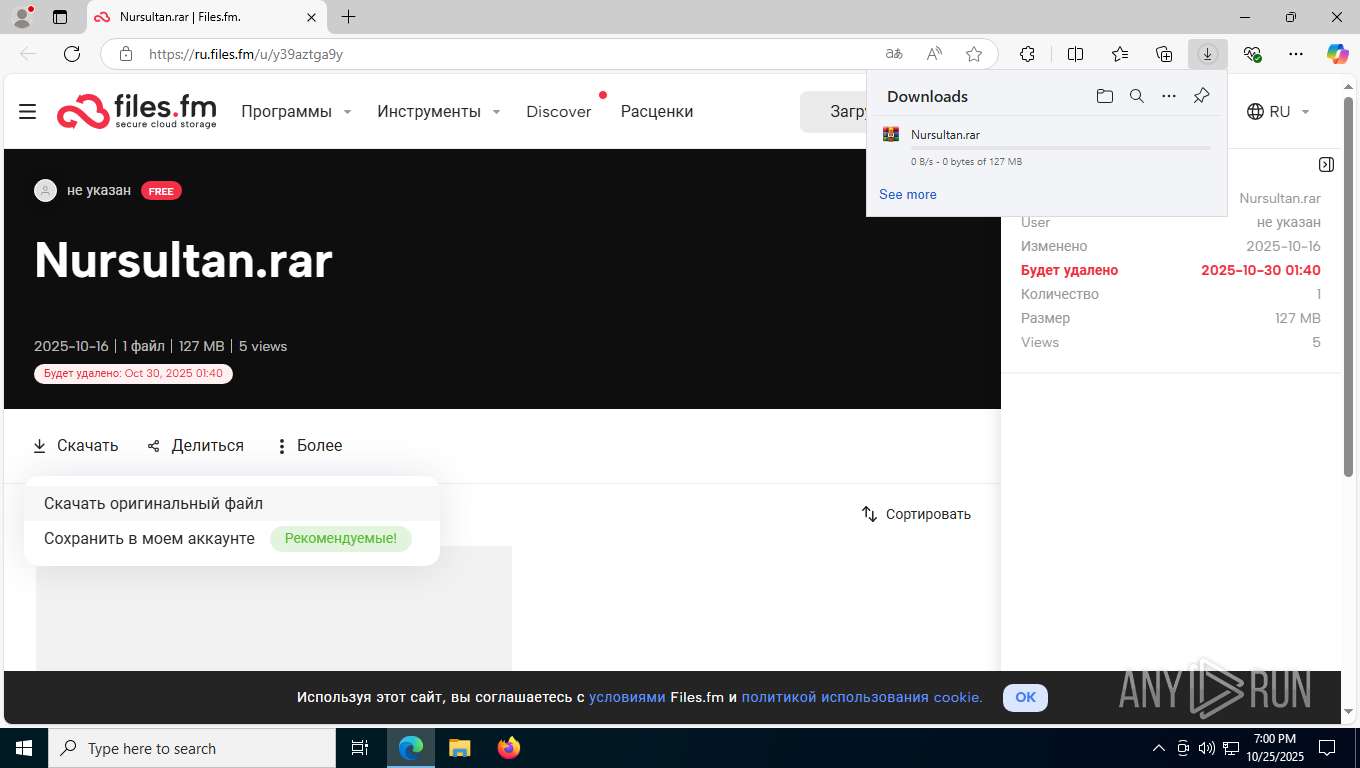This screenshot has height=768, width=1360.
Task: Open Сортировать sort options
Action: coord(916,514)
